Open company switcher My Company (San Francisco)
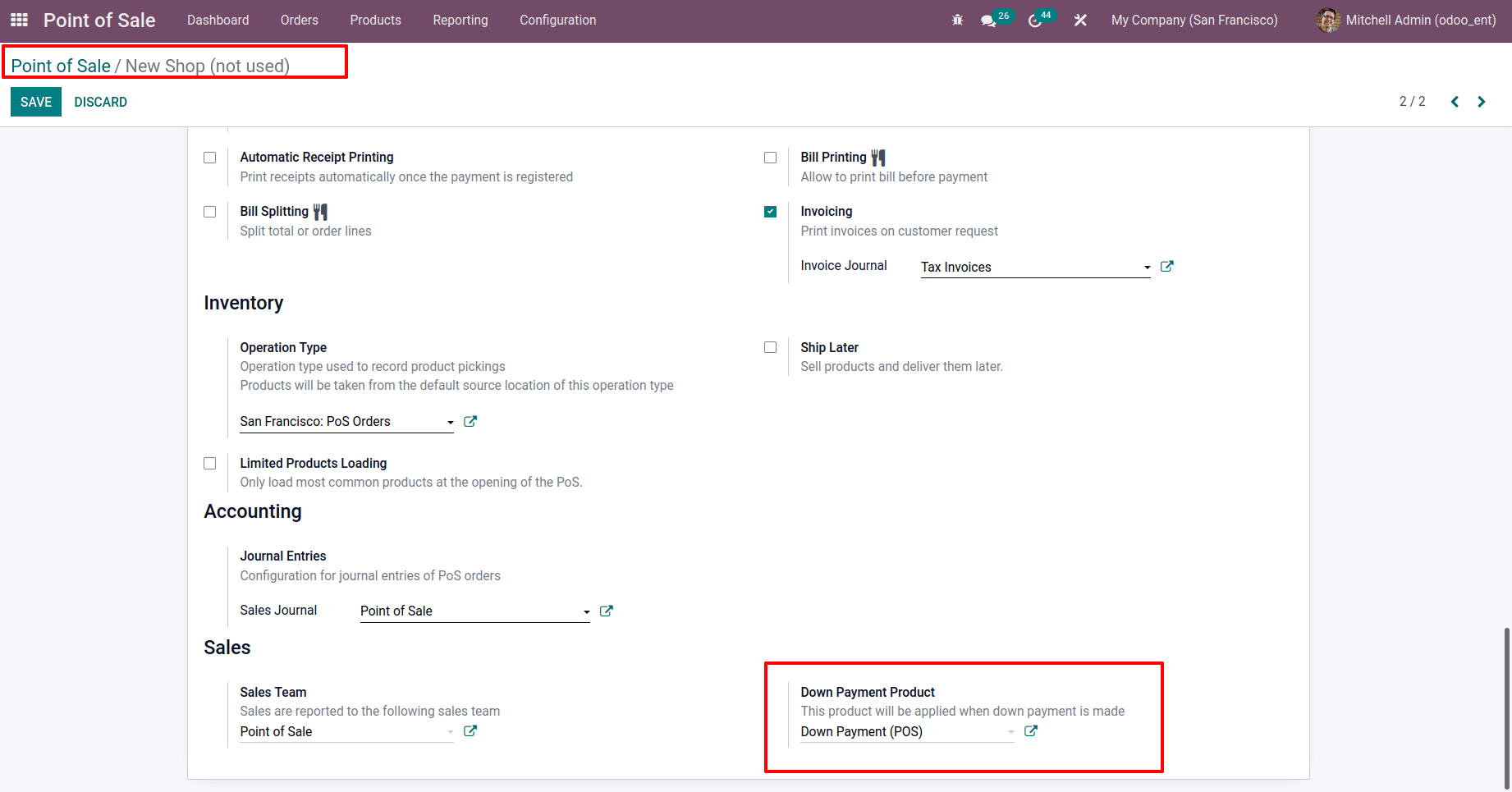This screenshot has width=1512, height=792. pyautogui.click(x=1194, y=20)
